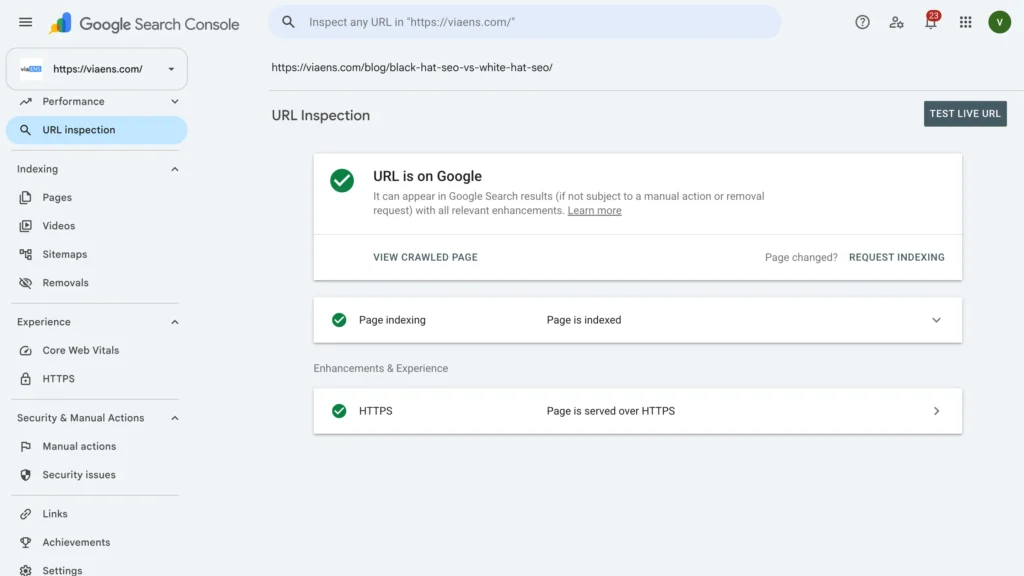Open Links report

[55, 514]
